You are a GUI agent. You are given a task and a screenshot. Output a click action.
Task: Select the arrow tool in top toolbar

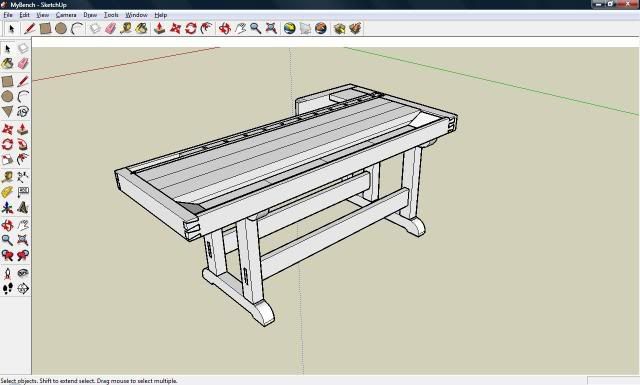tap(11, 29)
